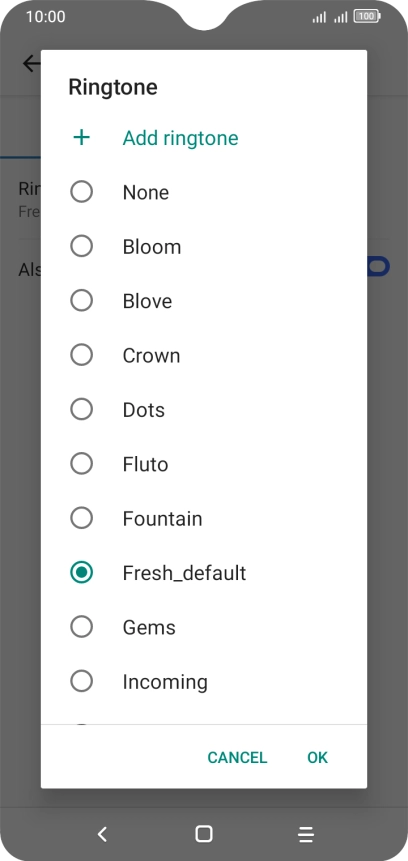
Task: Select Crown ringtone
Action: (x=204, y=355)
